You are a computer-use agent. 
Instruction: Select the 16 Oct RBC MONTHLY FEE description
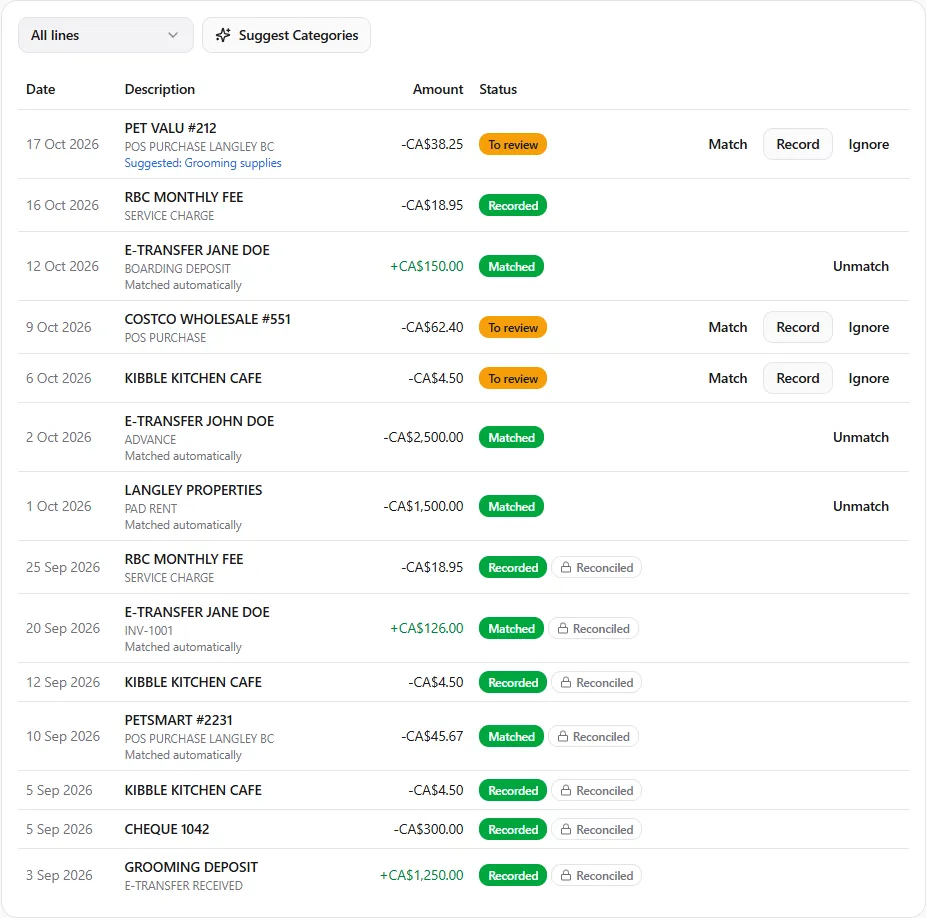184,197
